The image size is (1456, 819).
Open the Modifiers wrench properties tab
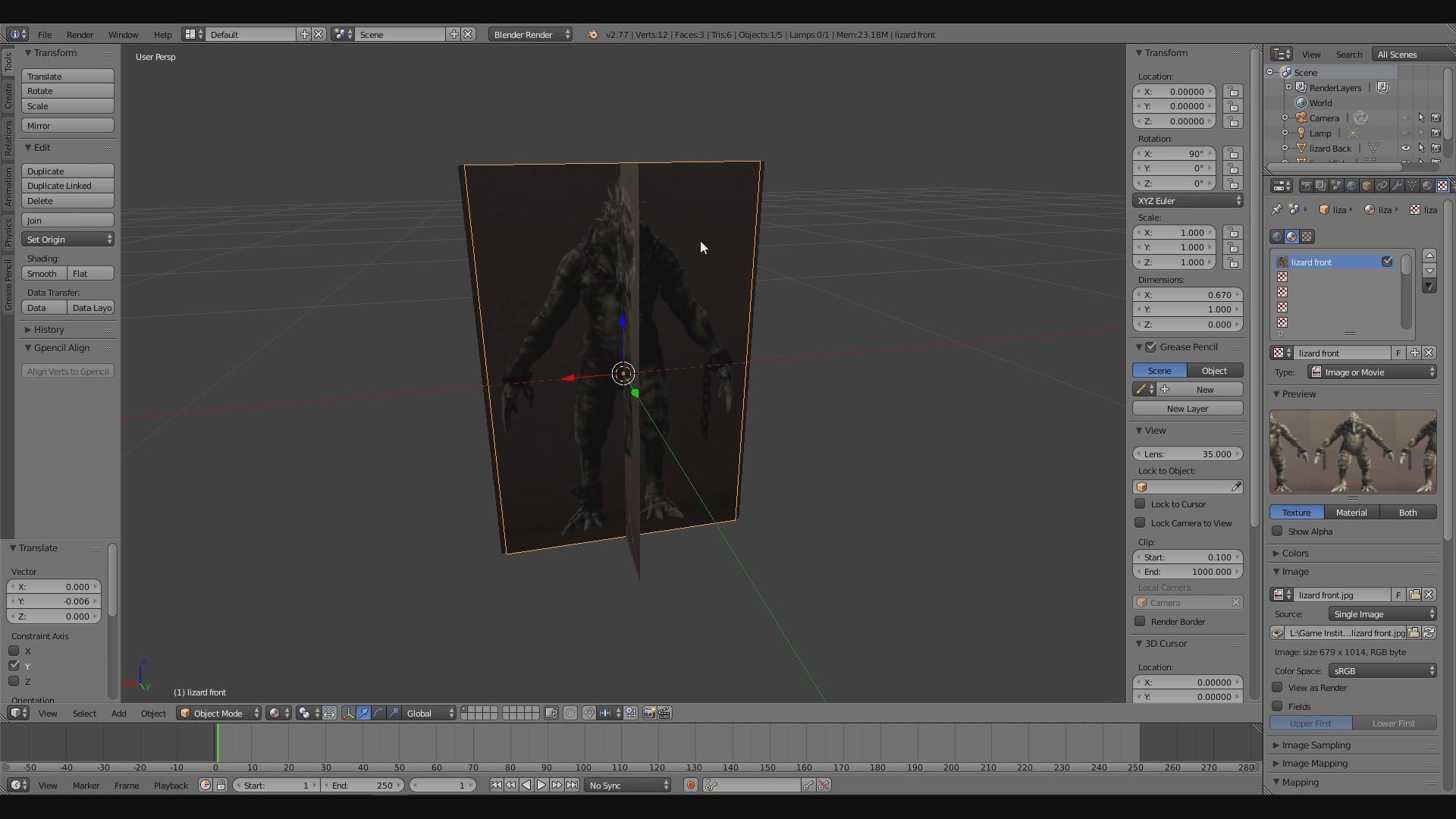tap(1397, 186)
